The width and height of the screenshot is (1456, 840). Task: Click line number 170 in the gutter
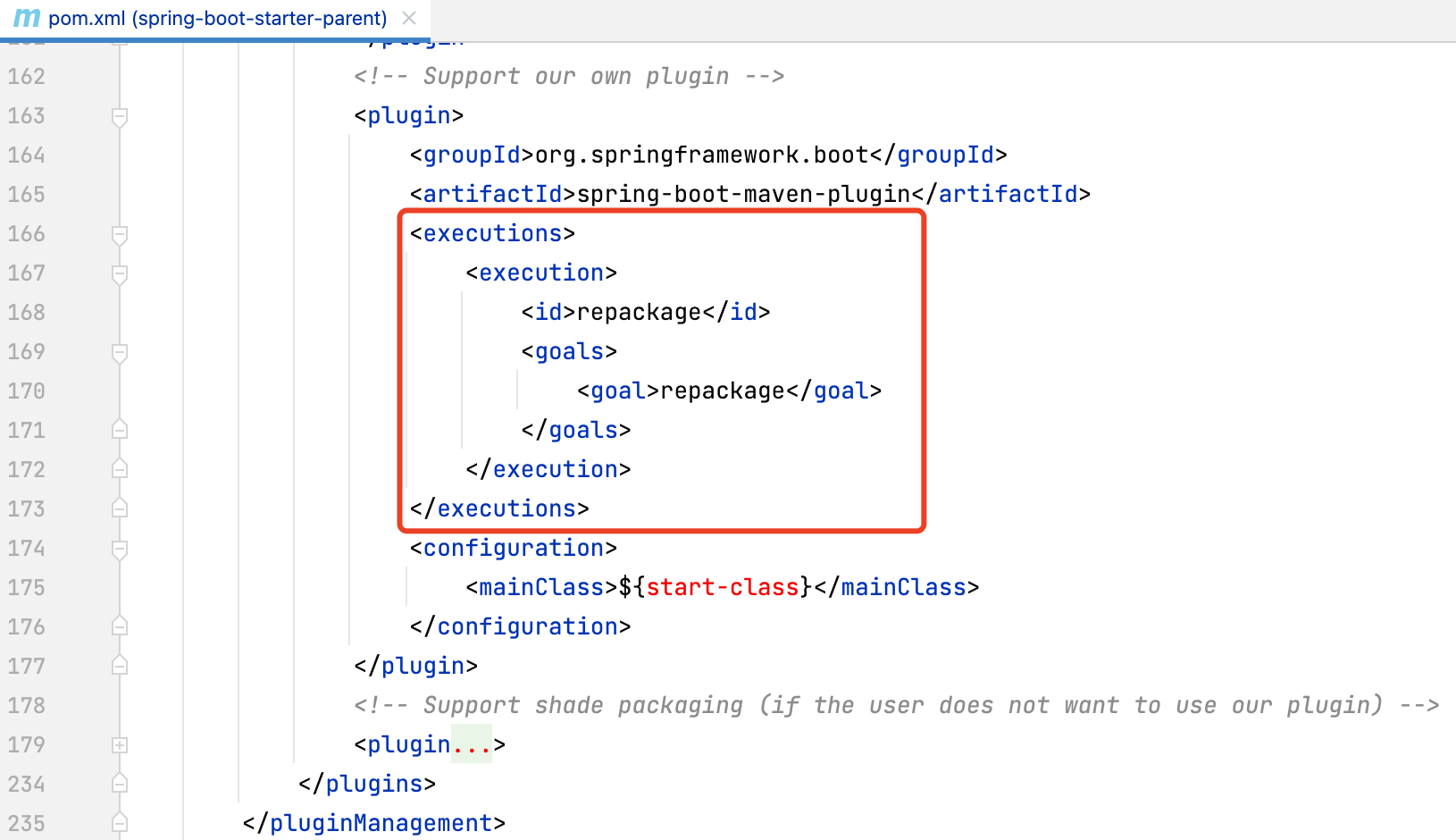(x=27, y=391)
